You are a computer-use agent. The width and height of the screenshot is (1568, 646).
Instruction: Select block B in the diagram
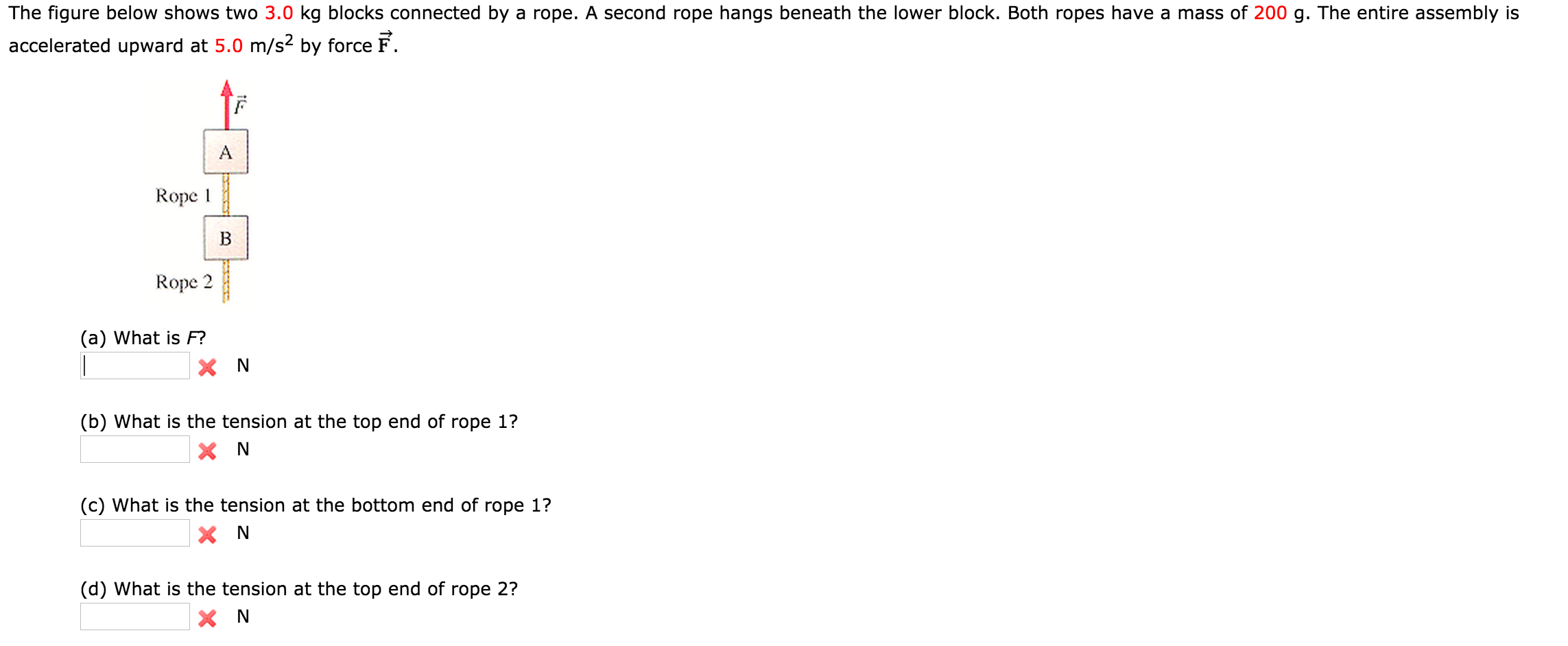coord(226,239)
